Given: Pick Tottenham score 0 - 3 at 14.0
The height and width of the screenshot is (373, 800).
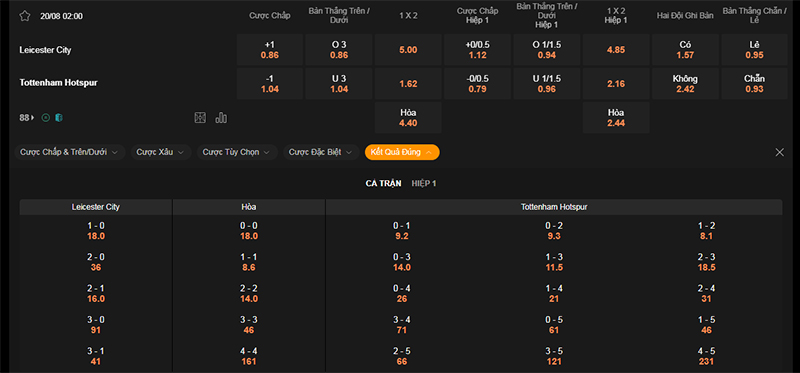Looking at the screenshot, I should (x=402, y=262).
